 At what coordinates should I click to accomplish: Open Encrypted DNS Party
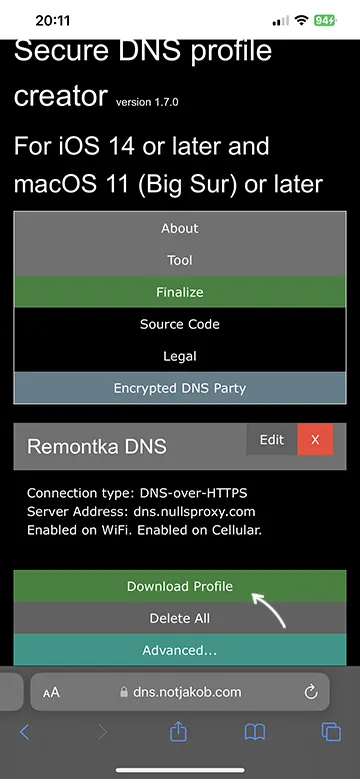(180, 388)
